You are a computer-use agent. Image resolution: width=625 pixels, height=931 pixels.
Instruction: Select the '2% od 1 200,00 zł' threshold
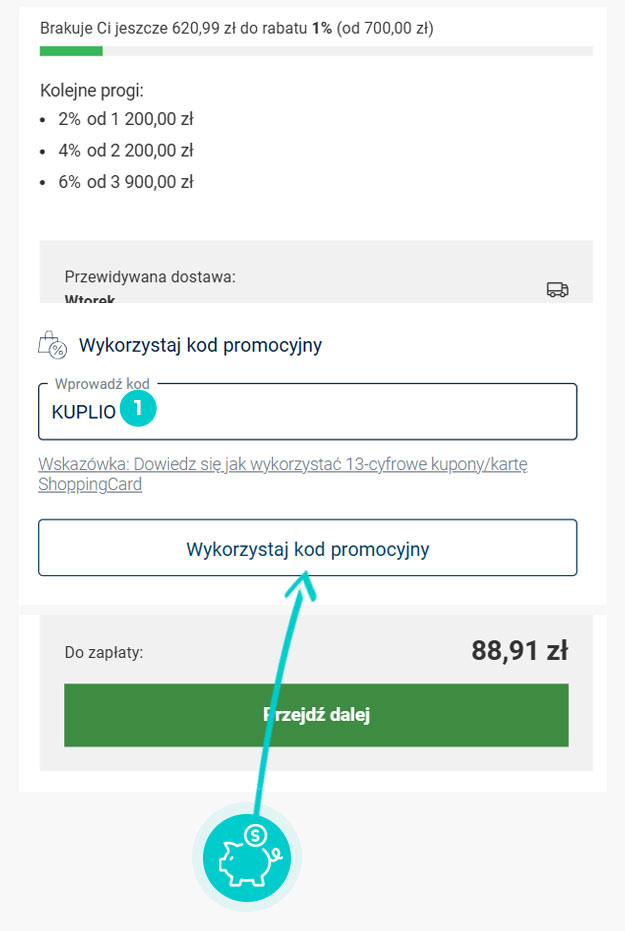[x=125, y=119]
